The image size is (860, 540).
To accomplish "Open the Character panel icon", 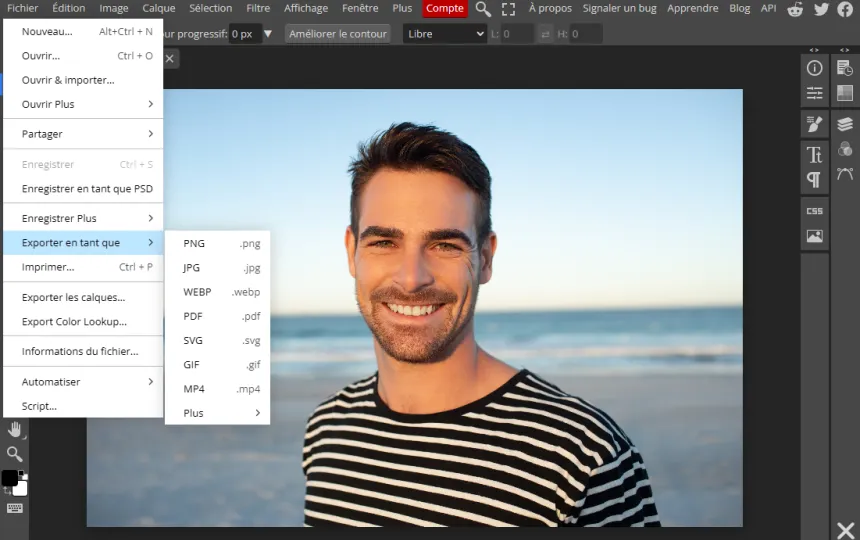I will 814,155.
